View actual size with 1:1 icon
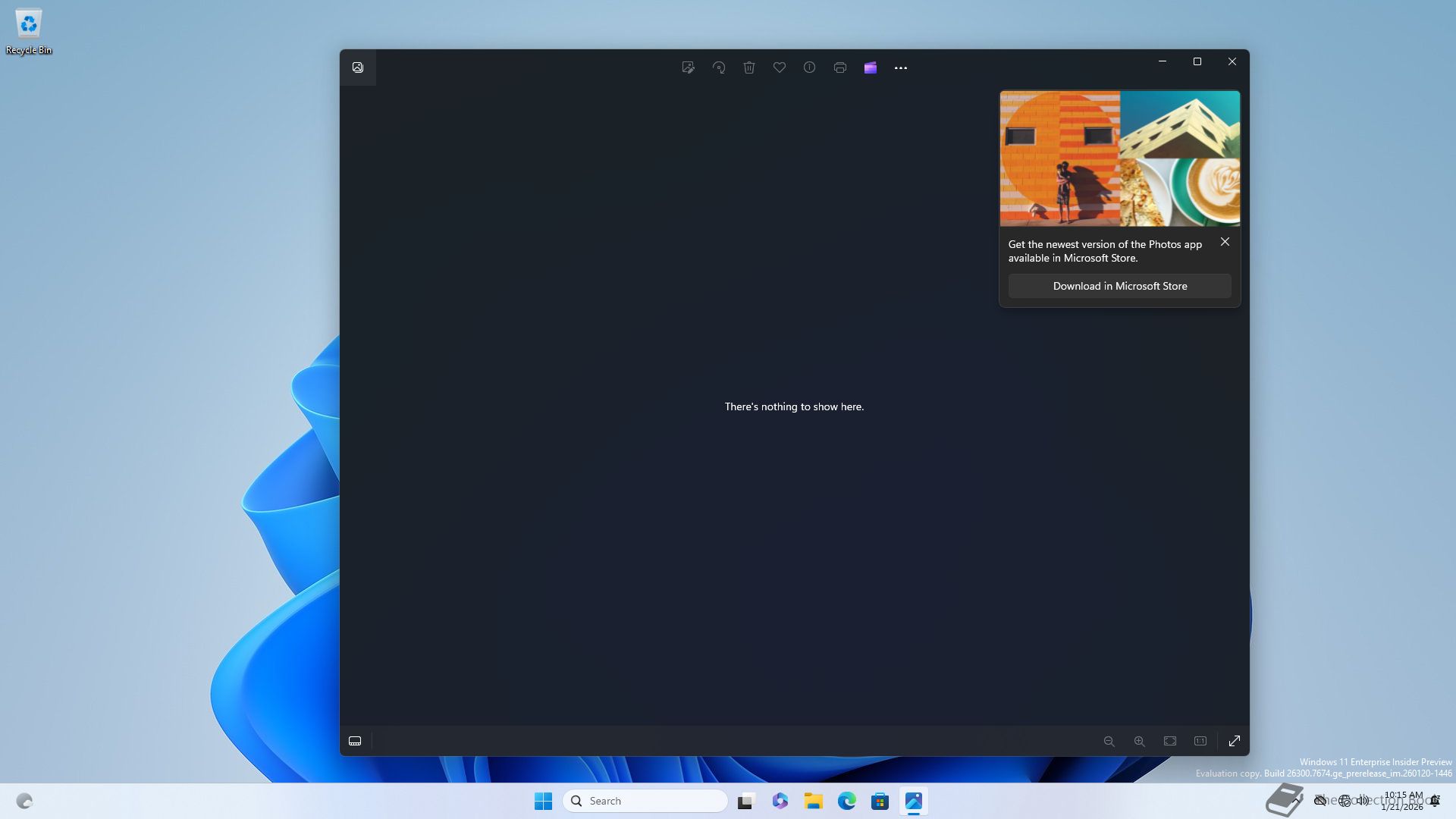The width and height of the screenshot is (1456, 819). click(x=1200, y=741)
